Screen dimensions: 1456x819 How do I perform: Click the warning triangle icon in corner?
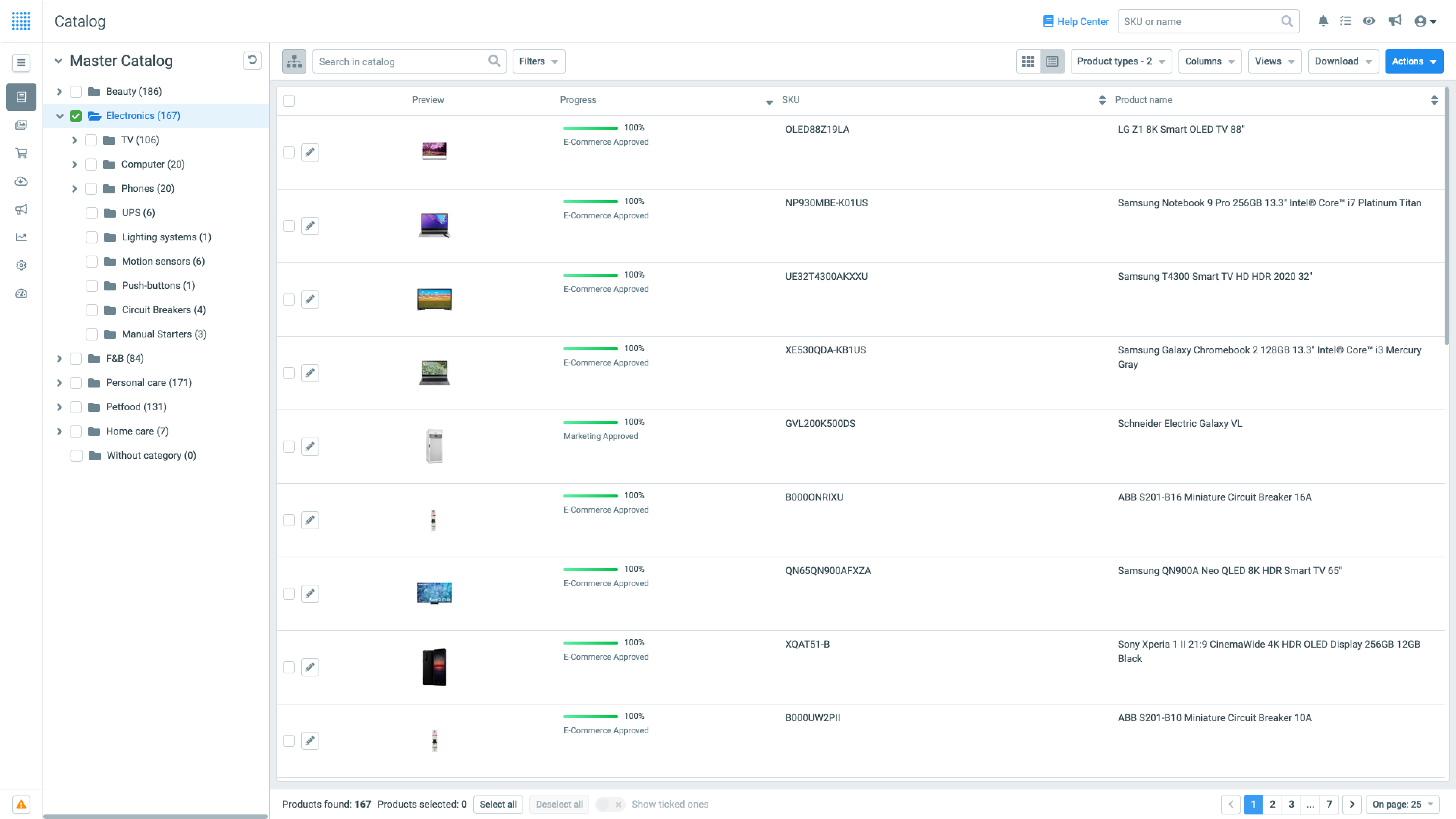21,804
